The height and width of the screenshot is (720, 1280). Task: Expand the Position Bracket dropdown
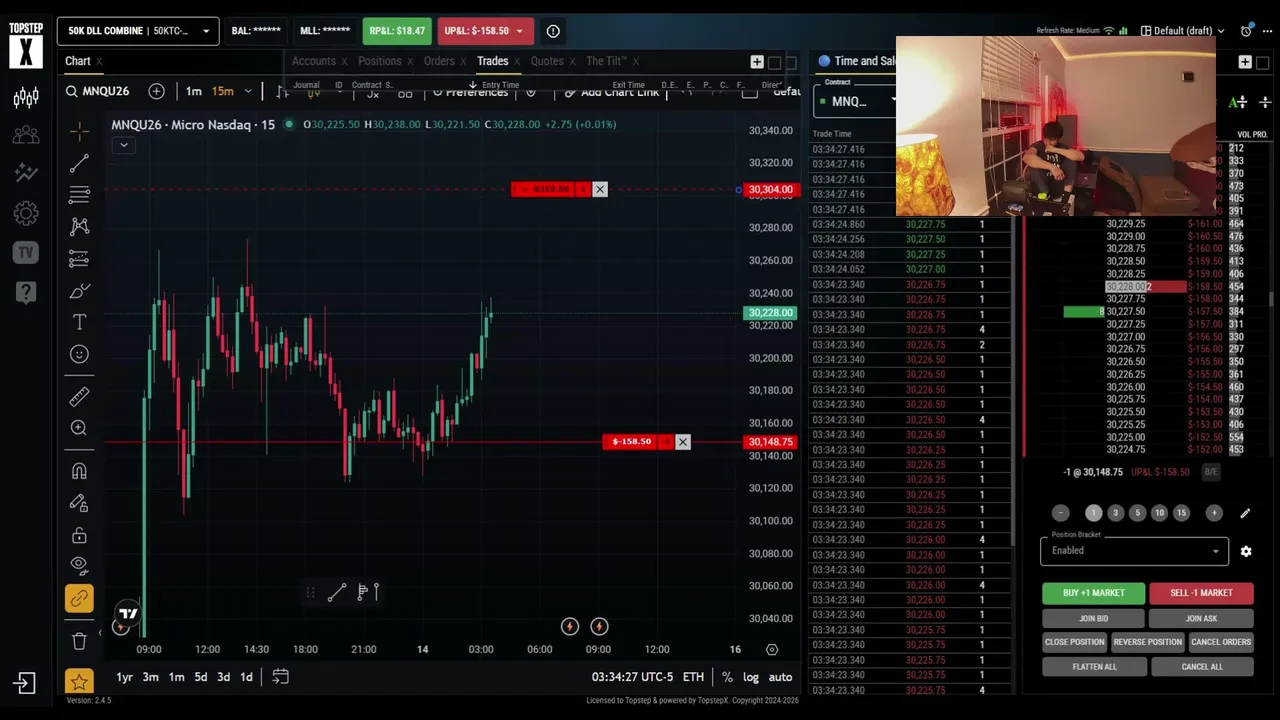[x=1134, y=550]
